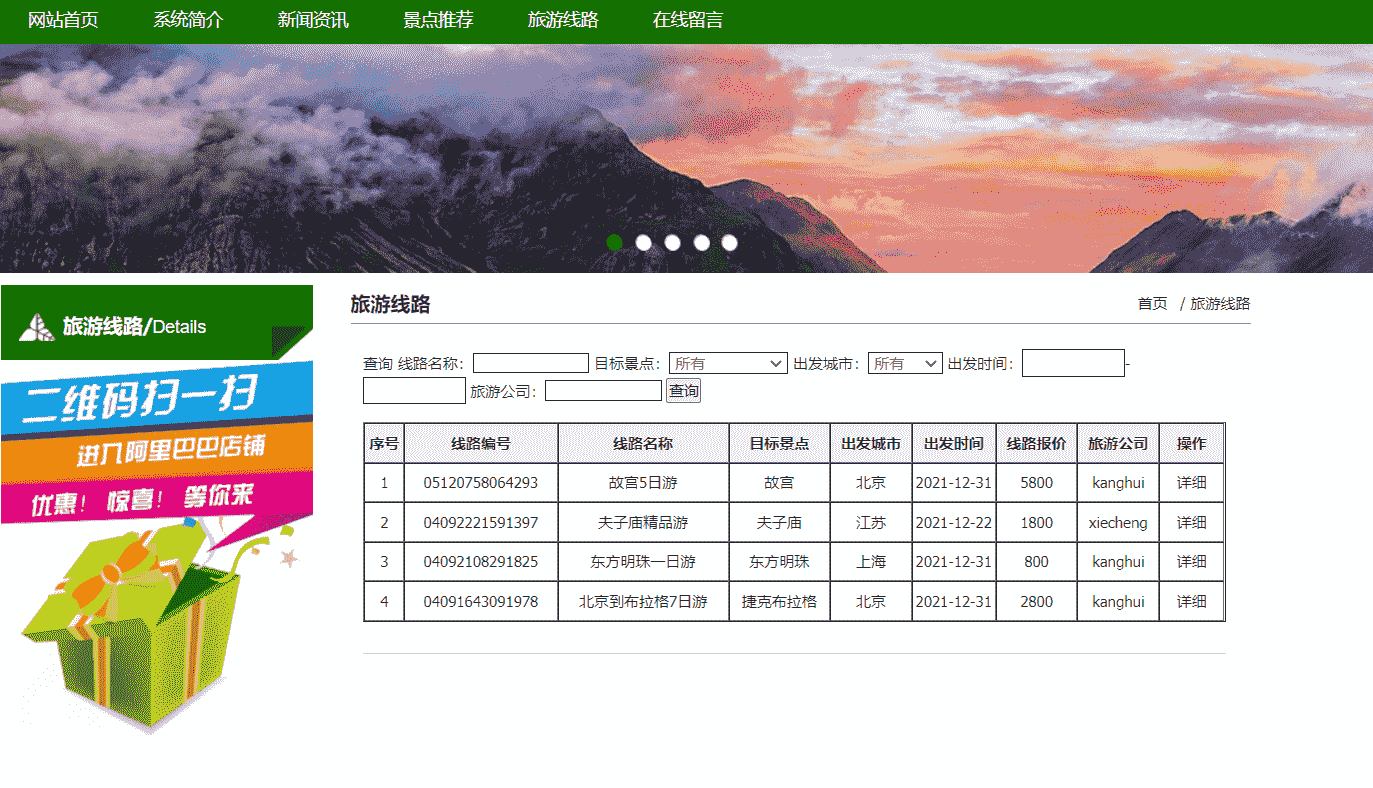Screen dimensions: 1373x788
Task: Click the 目标景点 column header
Action: [x=779, y=444]
